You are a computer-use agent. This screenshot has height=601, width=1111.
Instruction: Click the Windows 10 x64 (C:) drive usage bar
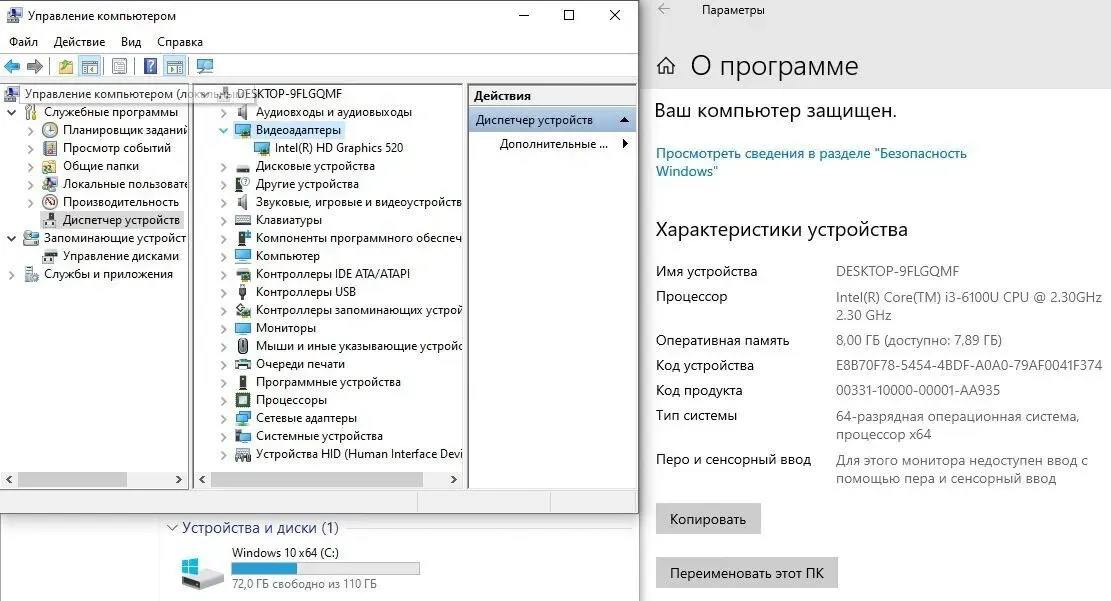(325, 568)
